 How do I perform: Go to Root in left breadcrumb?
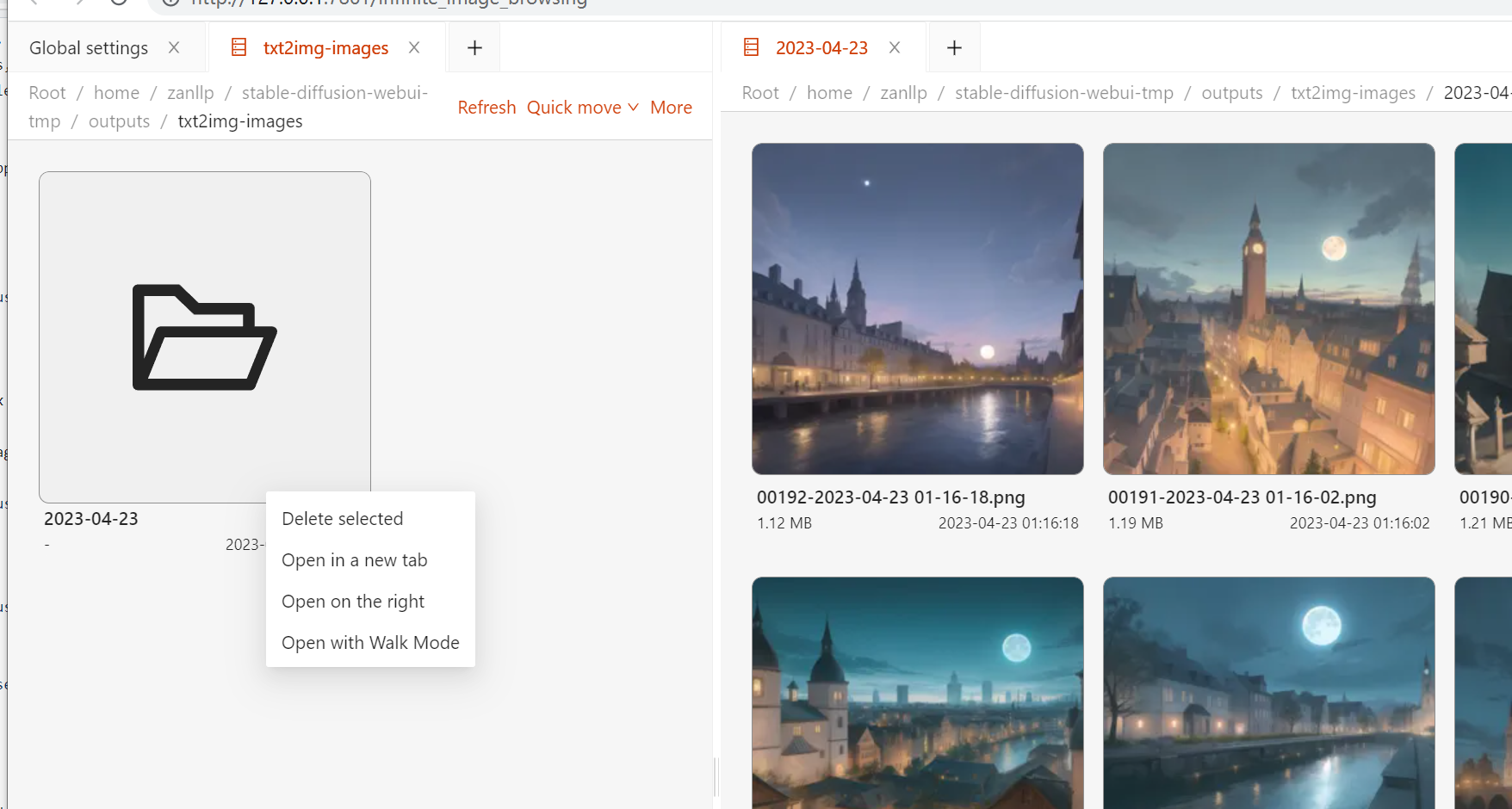[x=47, y=93]
